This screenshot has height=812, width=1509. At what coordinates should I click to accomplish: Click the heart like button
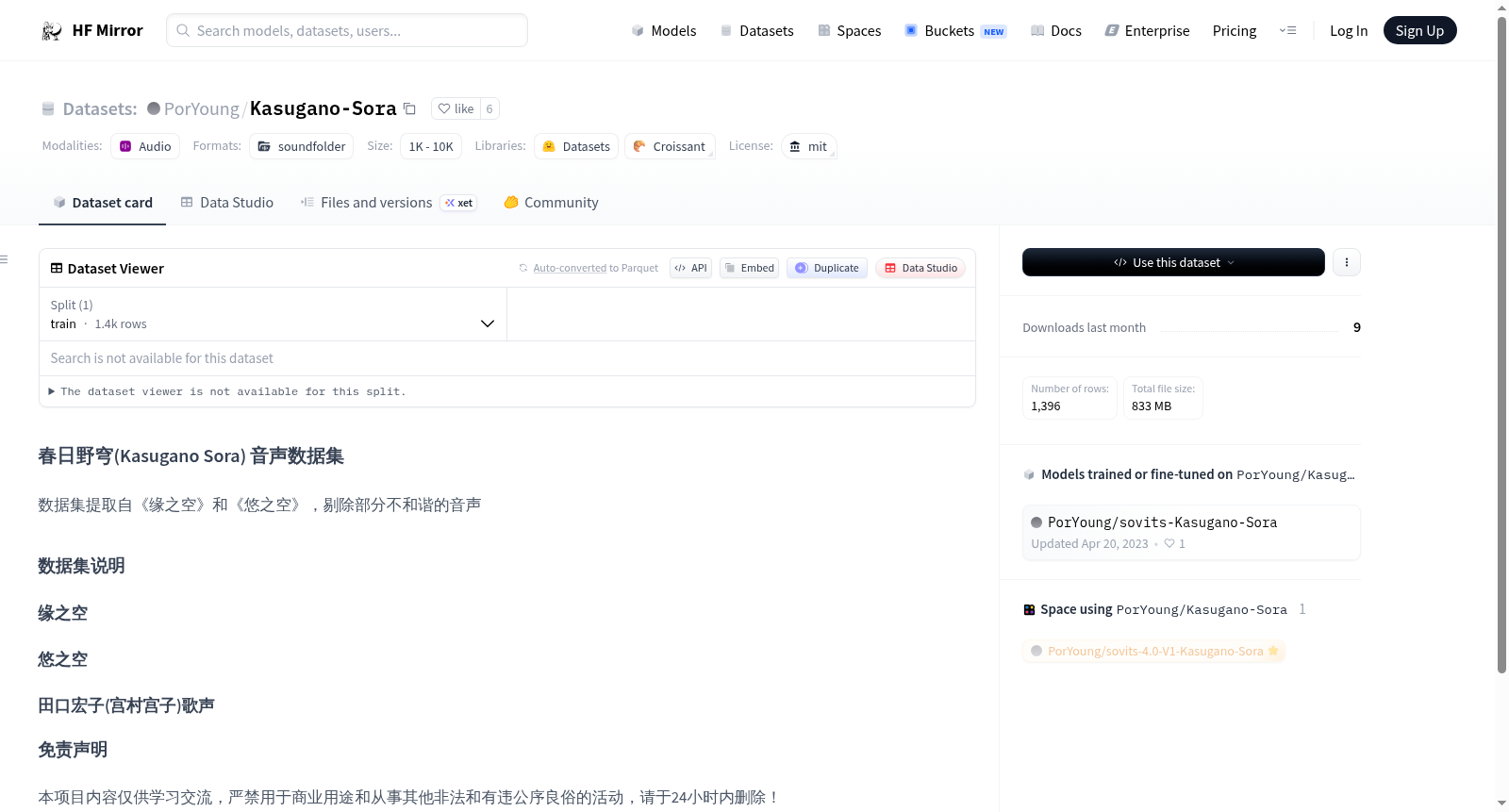pos(456,108)
